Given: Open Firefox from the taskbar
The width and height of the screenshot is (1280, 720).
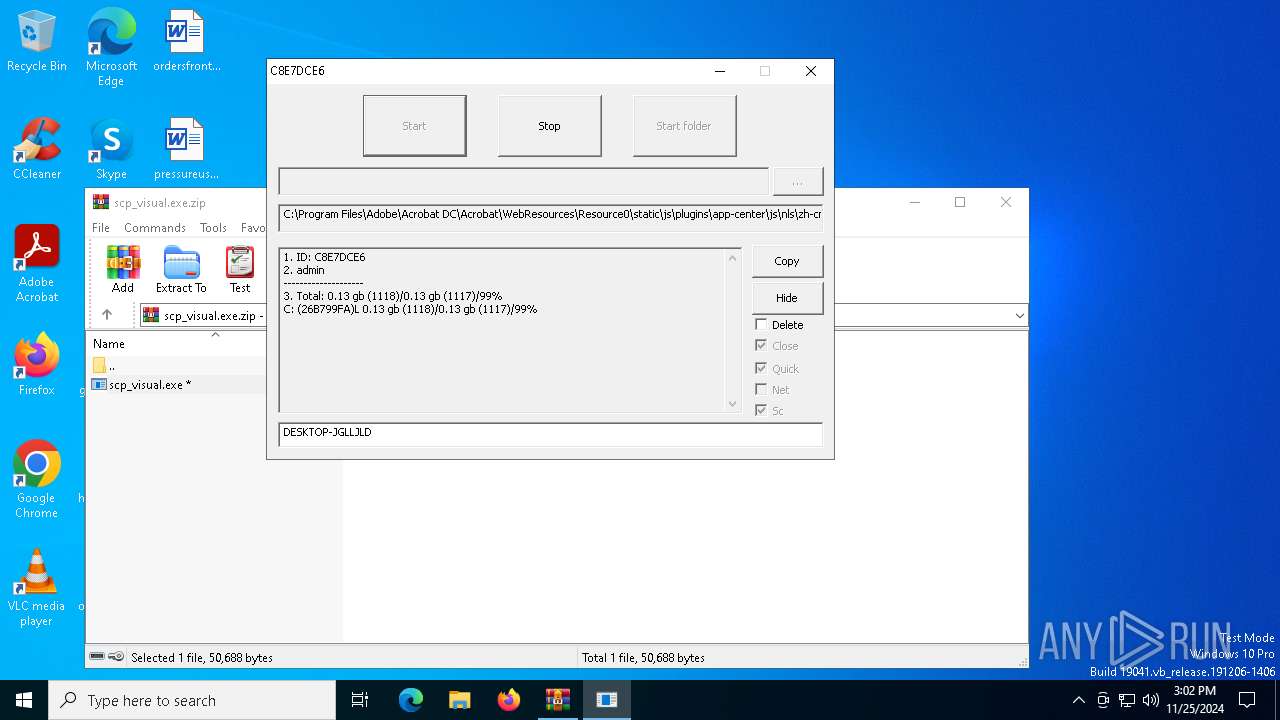Looking at the screenshot, I should click(509, 700).
